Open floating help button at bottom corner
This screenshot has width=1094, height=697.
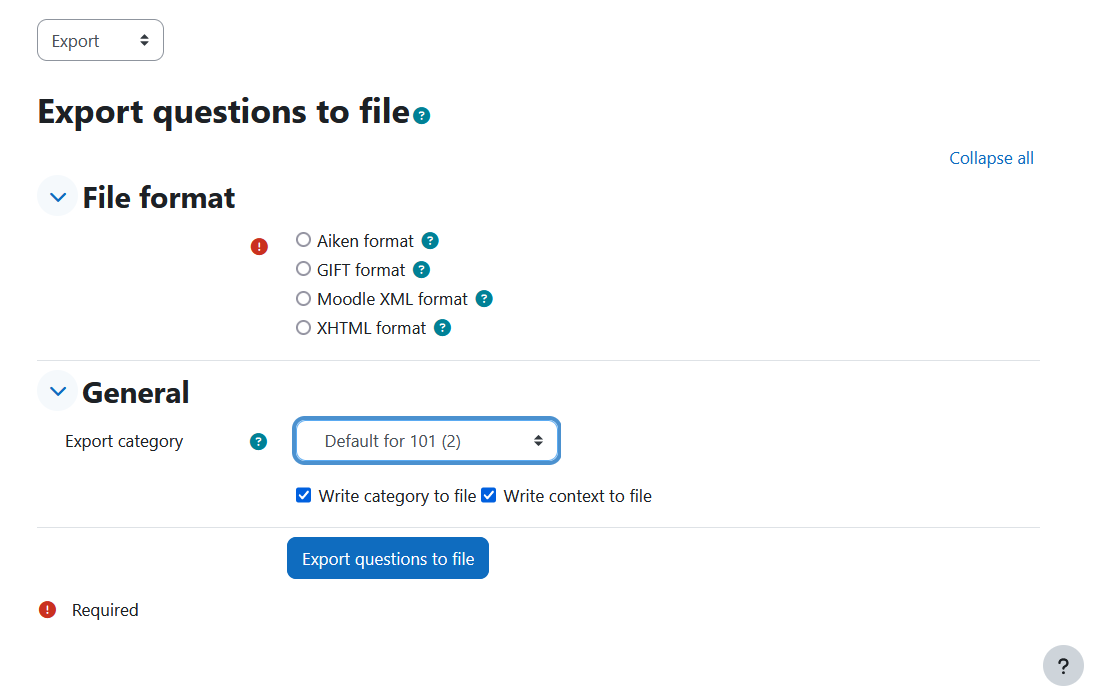[1063, 666]
